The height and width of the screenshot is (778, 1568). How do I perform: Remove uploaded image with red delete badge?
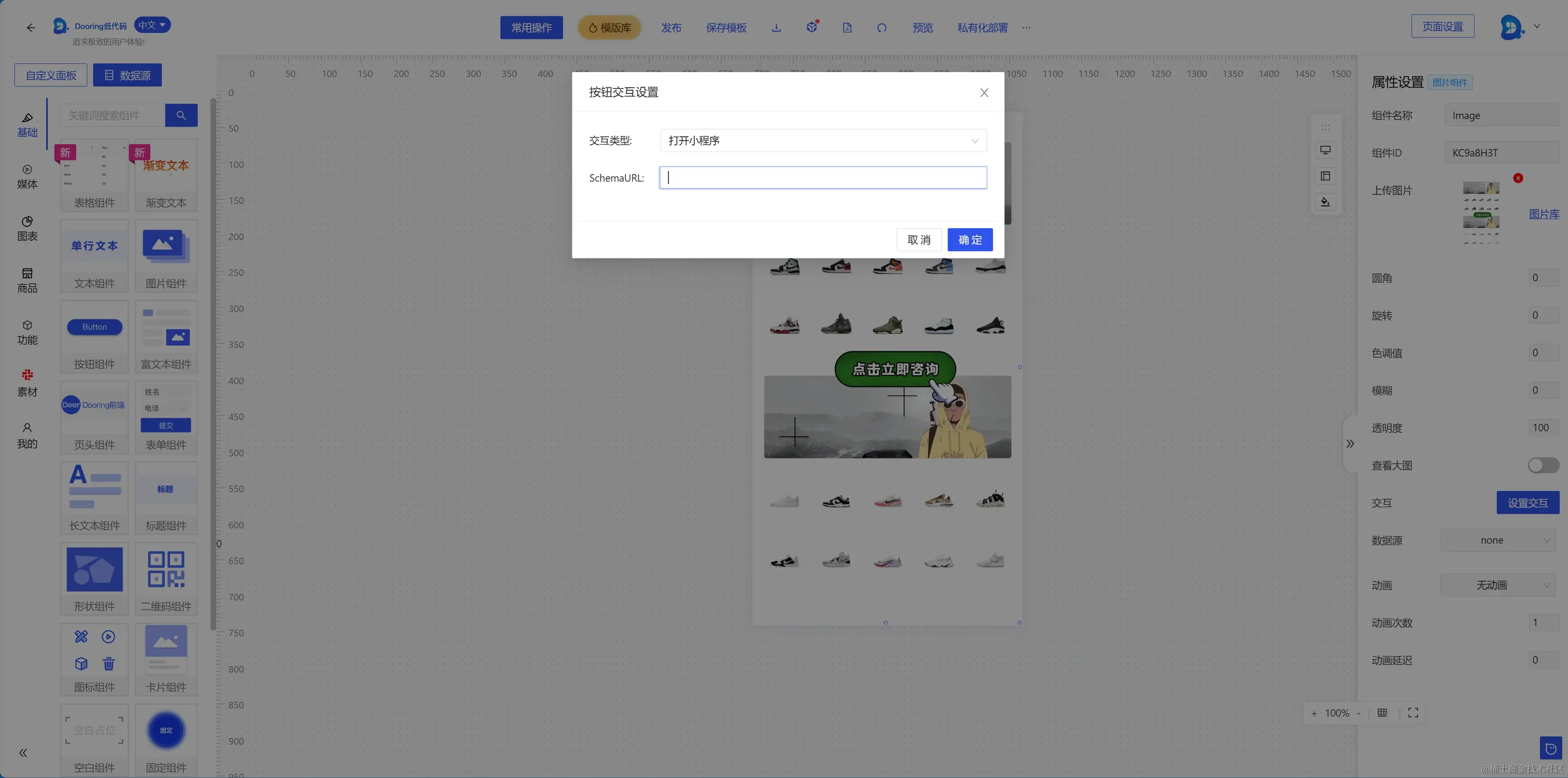[x=1518, y=178]
